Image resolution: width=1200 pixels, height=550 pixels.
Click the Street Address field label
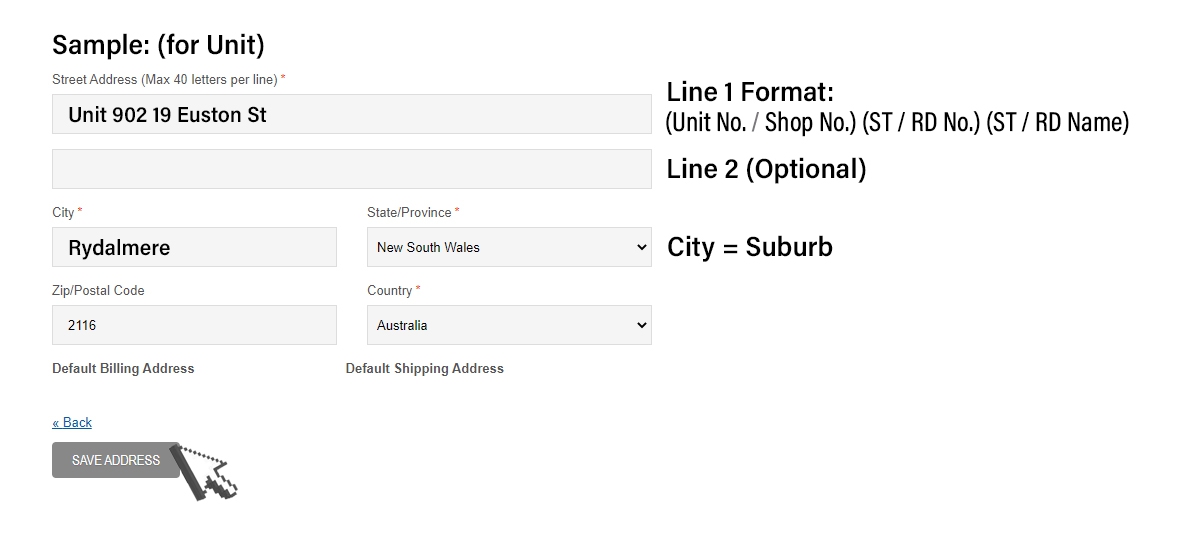pyautogui.click(x=168, y=79)
